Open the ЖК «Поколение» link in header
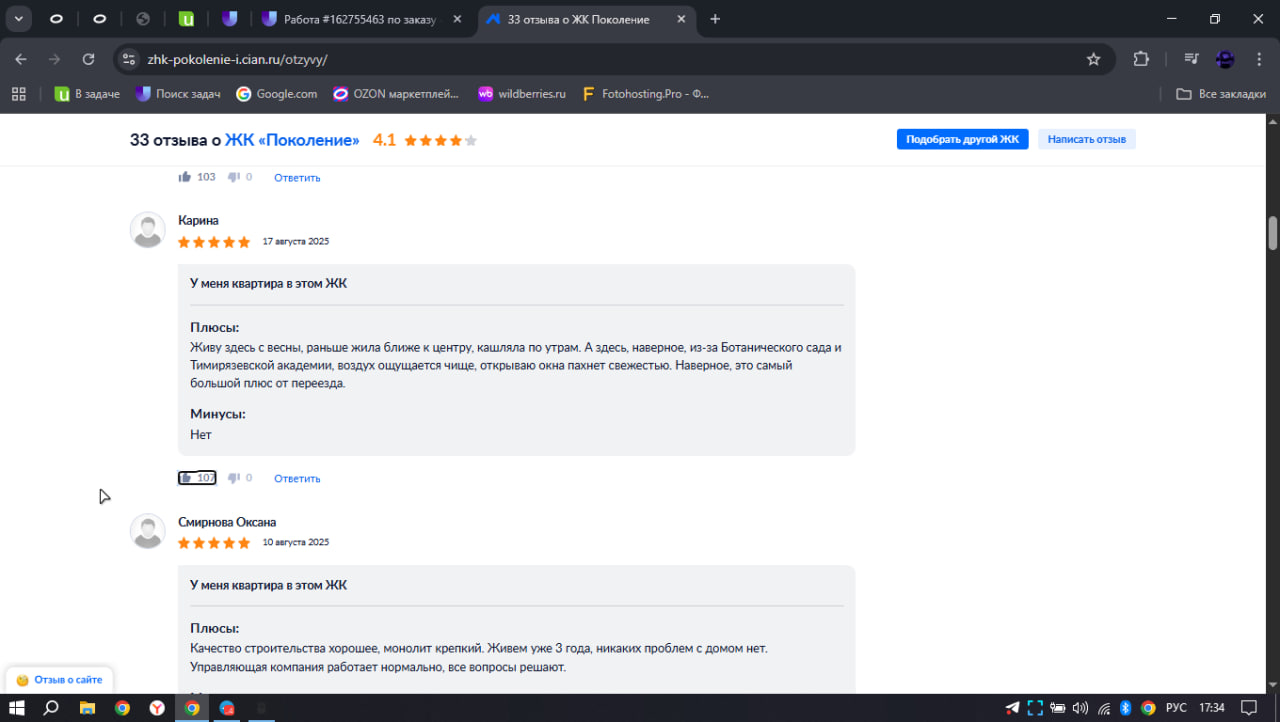The height and width of the screenshot is (722, 1280). tap(292, 140)
